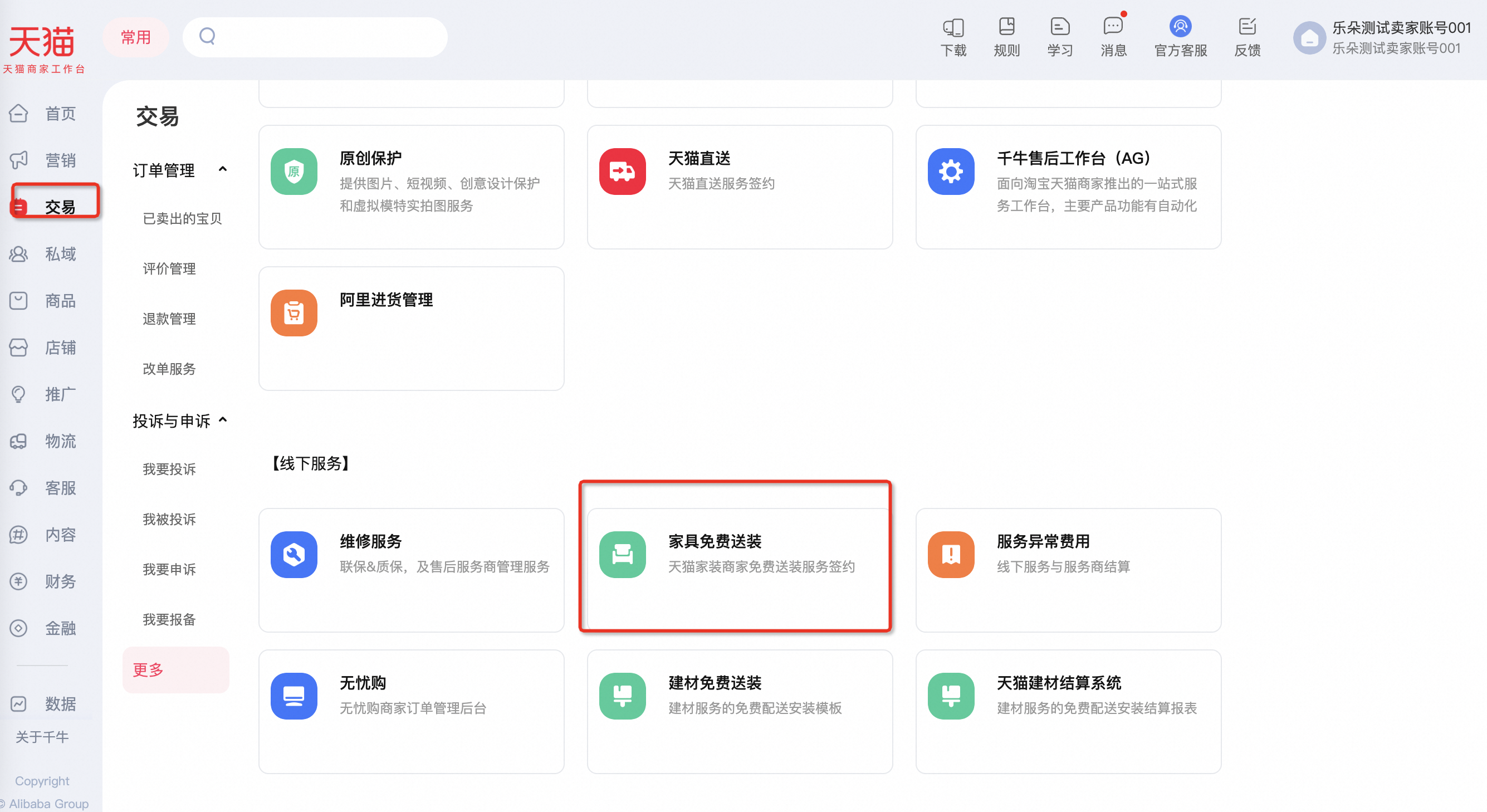Open the 学习 learning icon in header
This screenshot has width=1487, height=812.
click(x=1060, y=26)
